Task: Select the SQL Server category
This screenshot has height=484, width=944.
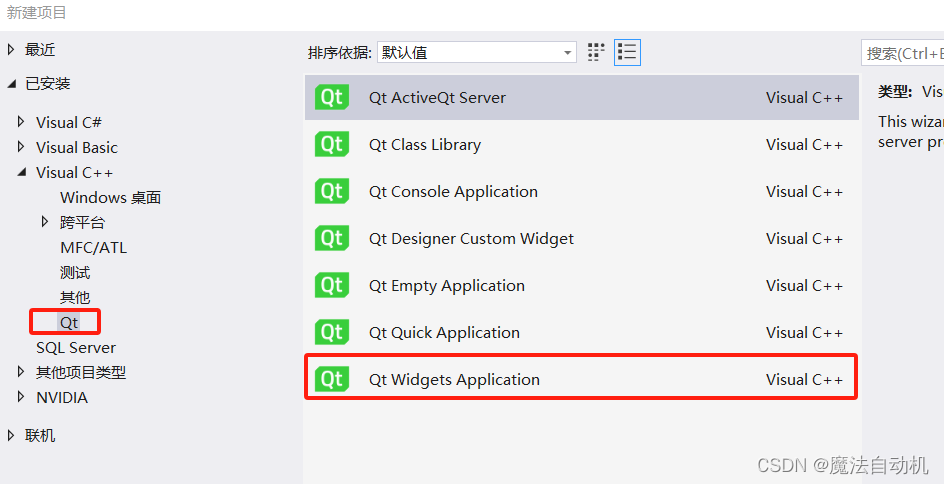Action: point(76,347)
